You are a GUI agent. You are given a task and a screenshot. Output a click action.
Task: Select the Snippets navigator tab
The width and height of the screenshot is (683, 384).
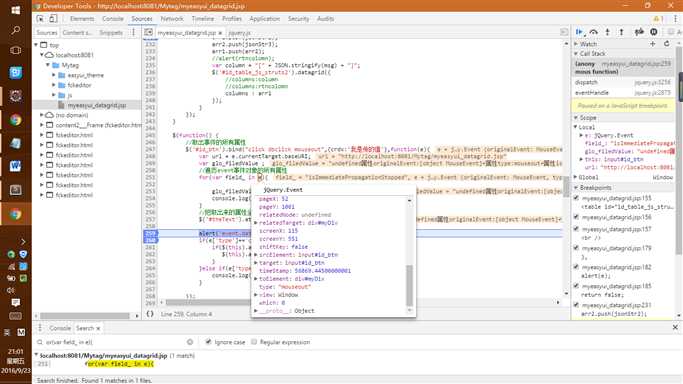click(x=111, y=33)
